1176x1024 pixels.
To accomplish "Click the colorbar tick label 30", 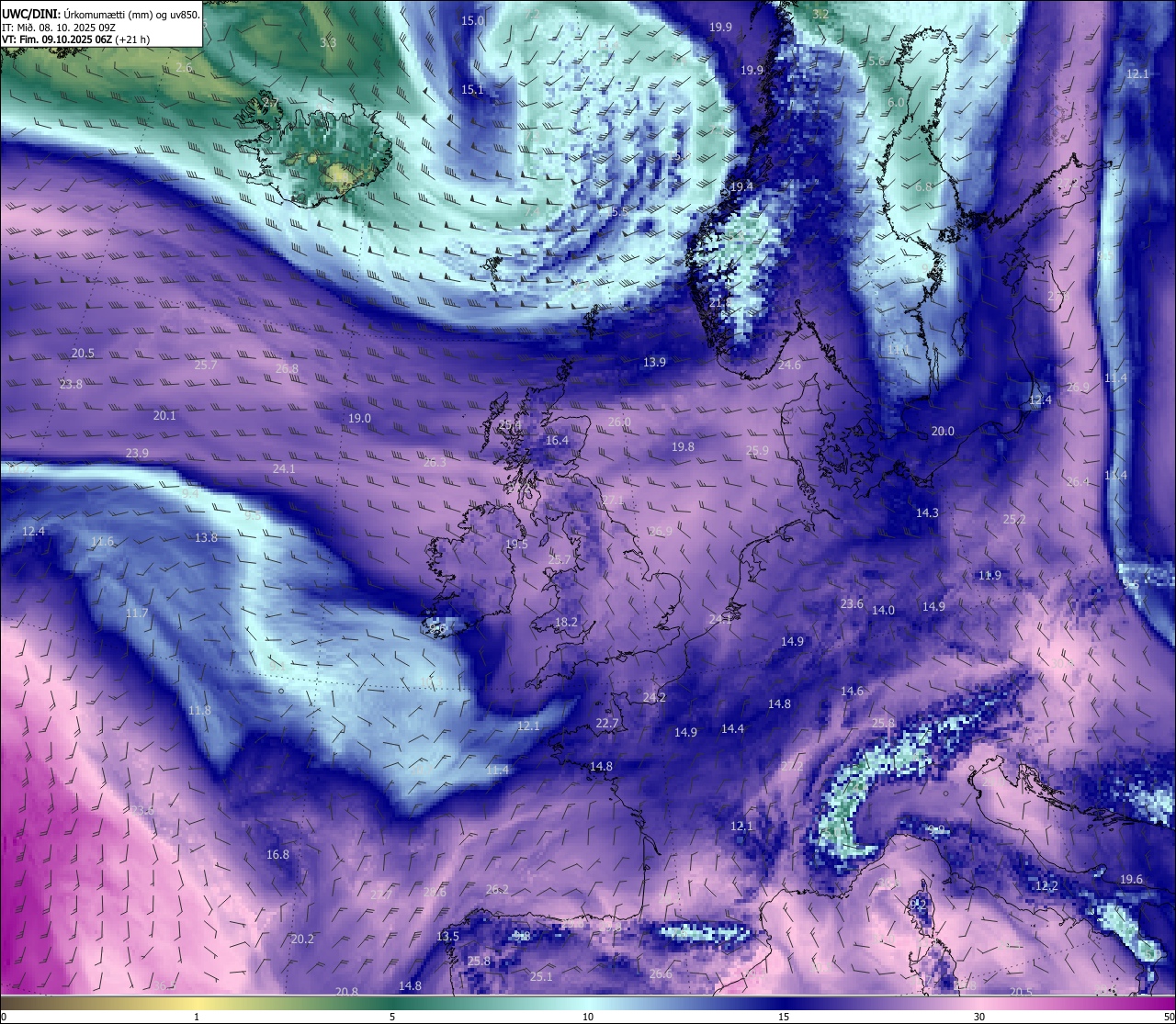I will [x=979, y=1017].
